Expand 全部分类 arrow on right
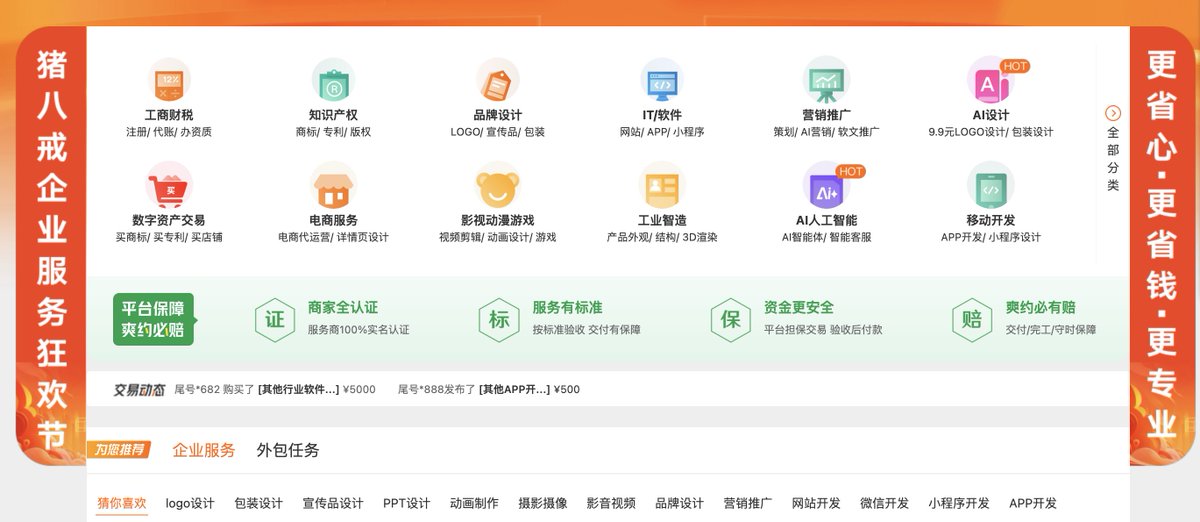The height and width of the screenshot is (522, 1200). tap(1113, 113)
